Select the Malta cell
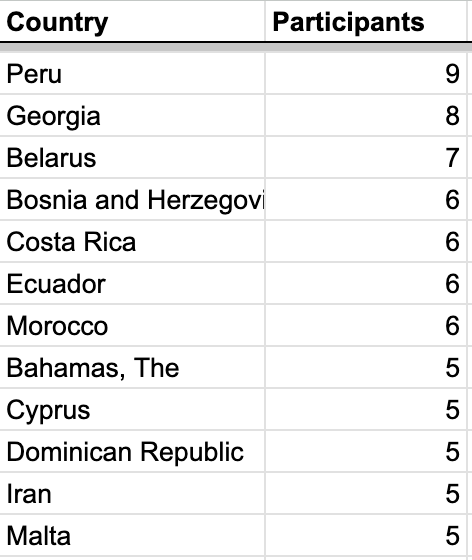 (132, 536)
